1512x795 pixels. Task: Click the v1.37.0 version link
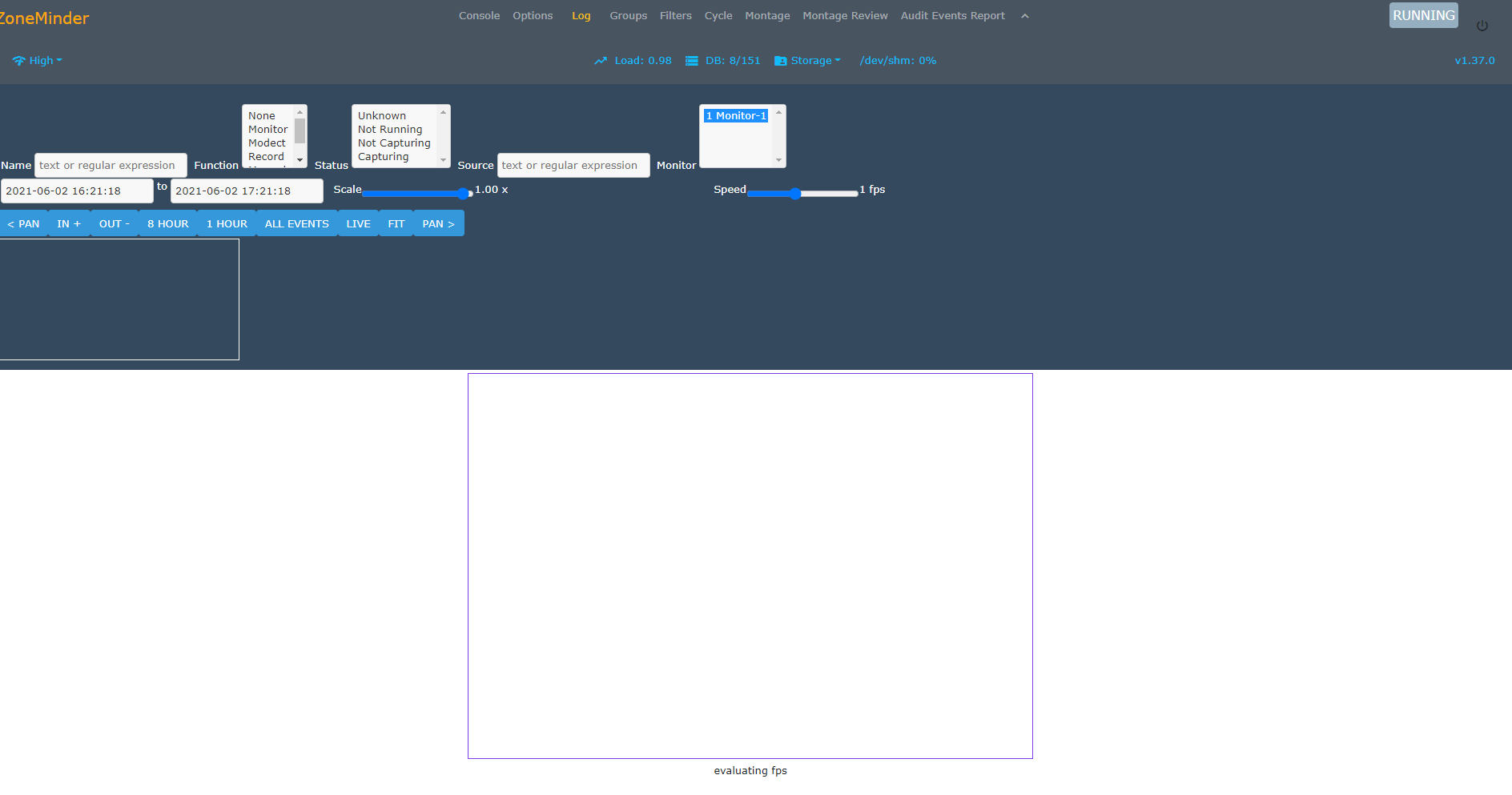[1474, 60]
